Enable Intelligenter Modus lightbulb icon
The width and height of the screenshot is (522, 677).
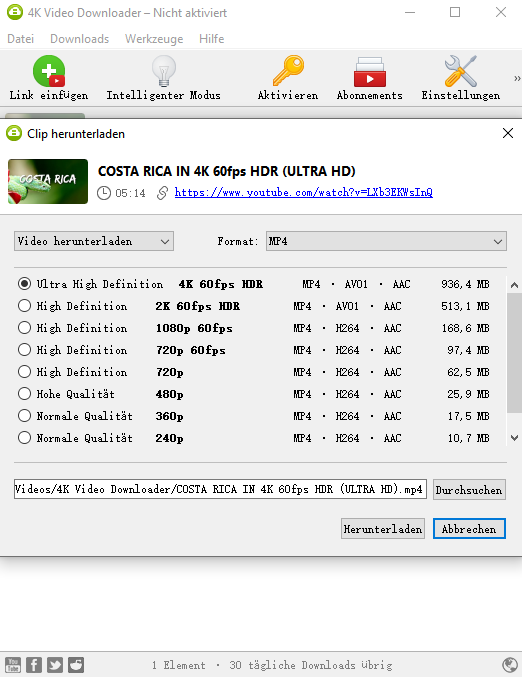[164, 72]
